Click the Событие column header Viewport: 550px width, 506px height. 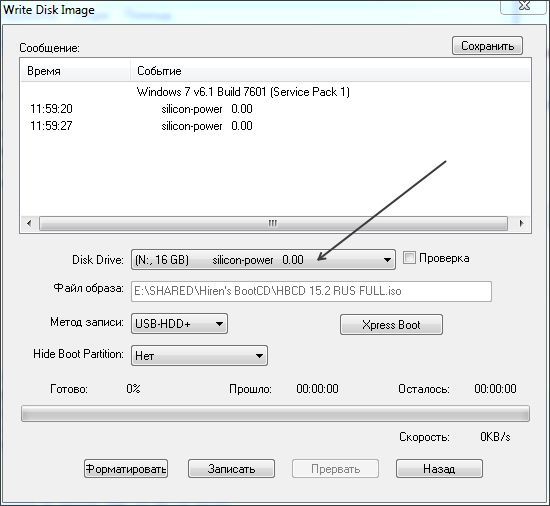pos(330,71)
